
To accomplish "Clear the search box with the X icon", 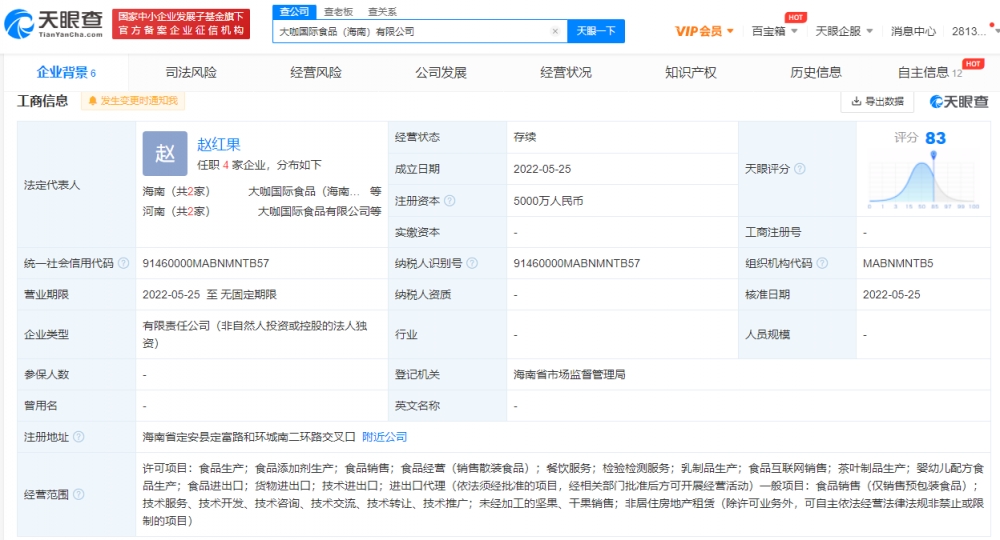I will click(x=555, y=31).
